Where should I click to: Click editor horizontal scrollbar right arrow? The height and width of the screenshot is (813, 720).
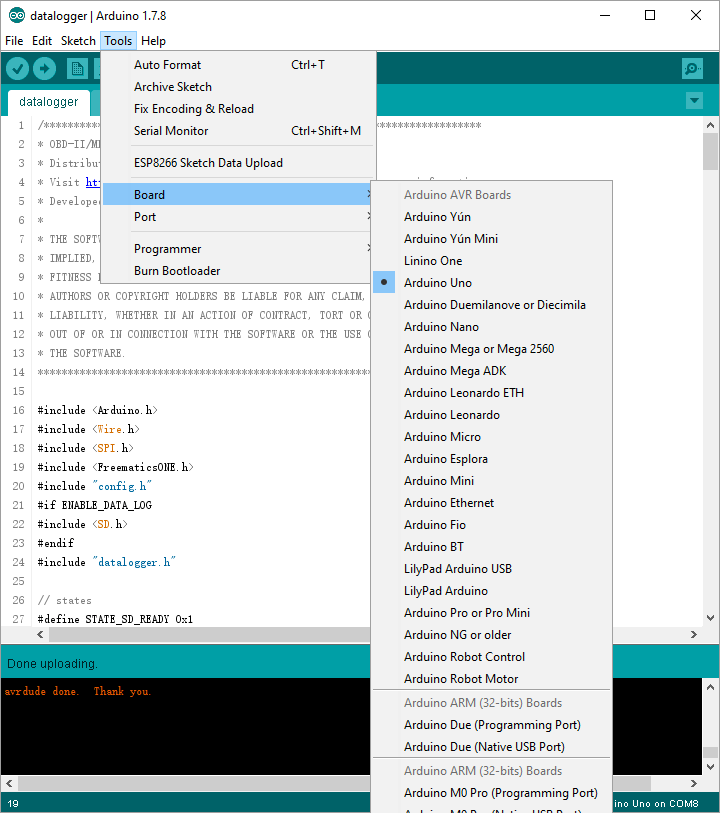[x=694, y=635]
